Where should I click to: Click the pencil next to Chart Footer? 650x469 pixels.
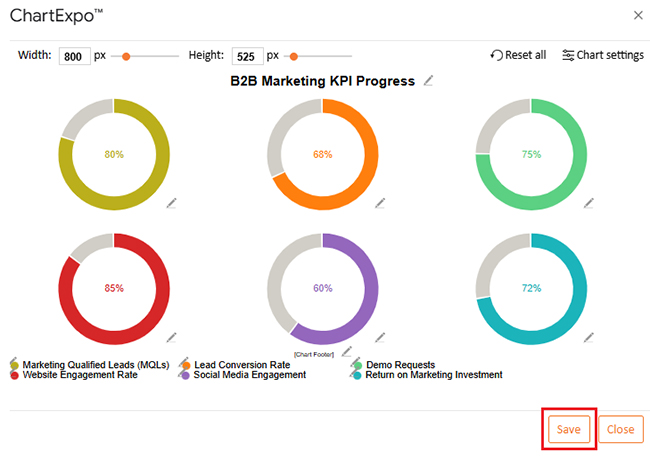(346, 352)
